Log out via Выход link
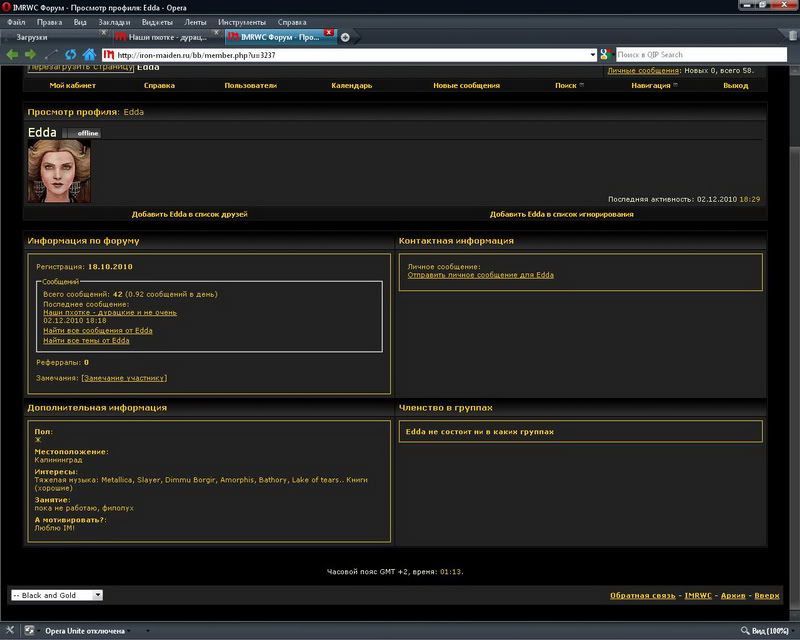800x640 pixels. pyautogui.click(x=736, y=85)
